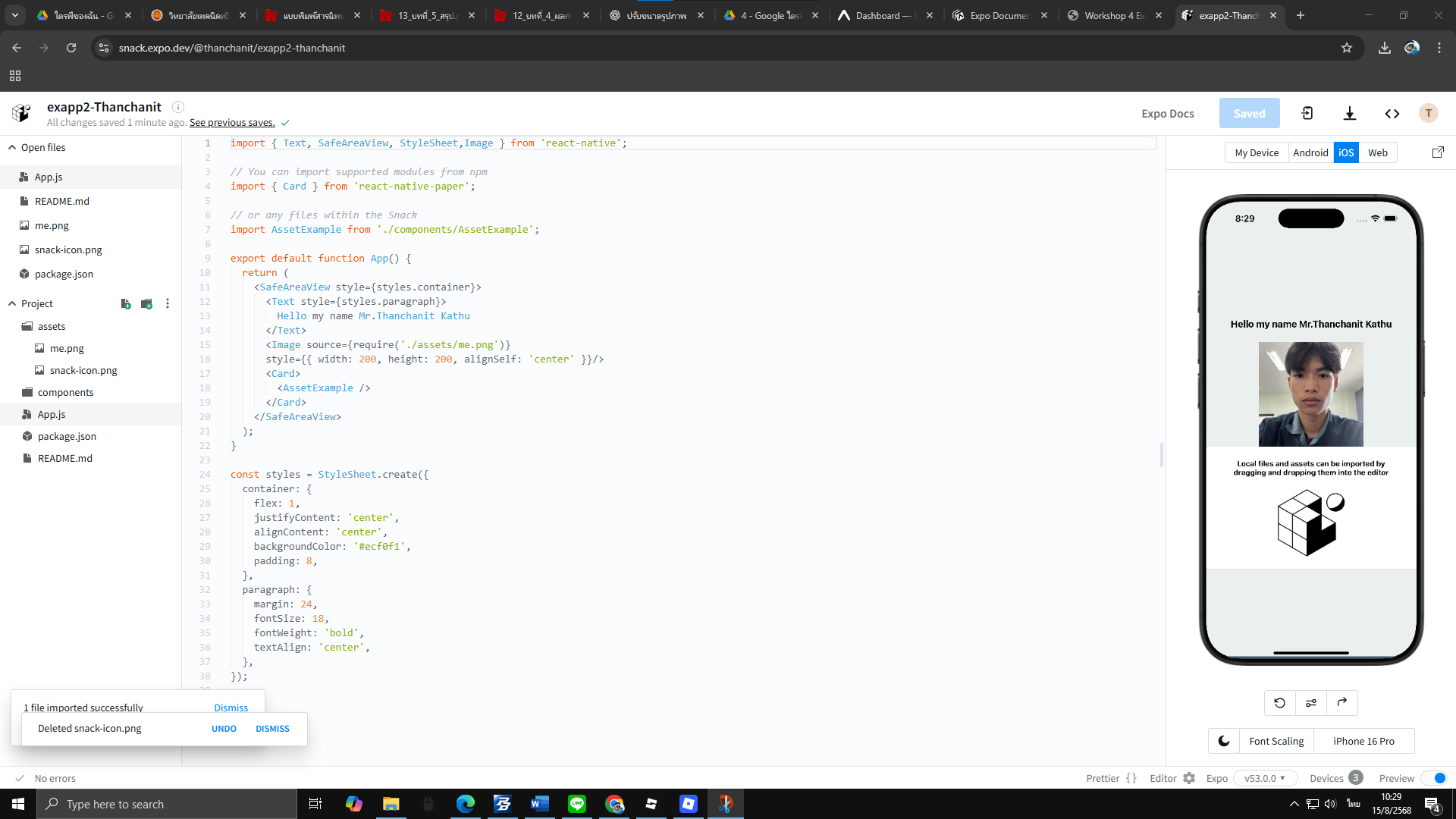Collapse the Open files section
Viewport: 1456px width, 819px height.
[12, 148]
